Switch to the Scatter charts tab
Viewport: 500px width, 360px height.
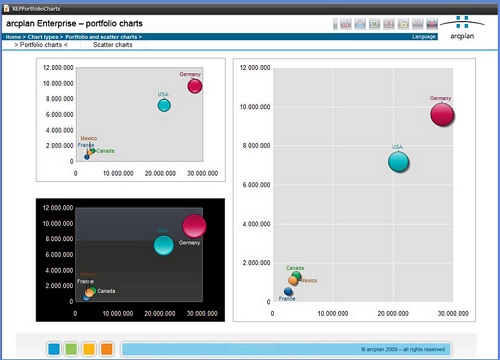(113, 45)
